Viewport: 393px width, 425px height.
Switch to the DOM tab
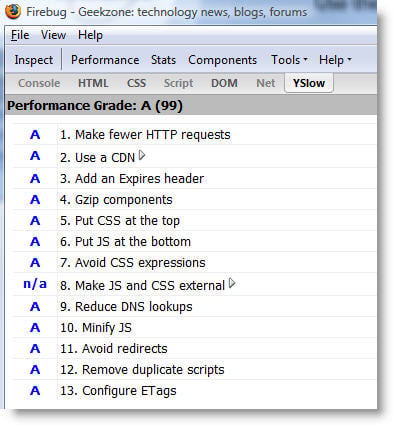coord(224,83)
